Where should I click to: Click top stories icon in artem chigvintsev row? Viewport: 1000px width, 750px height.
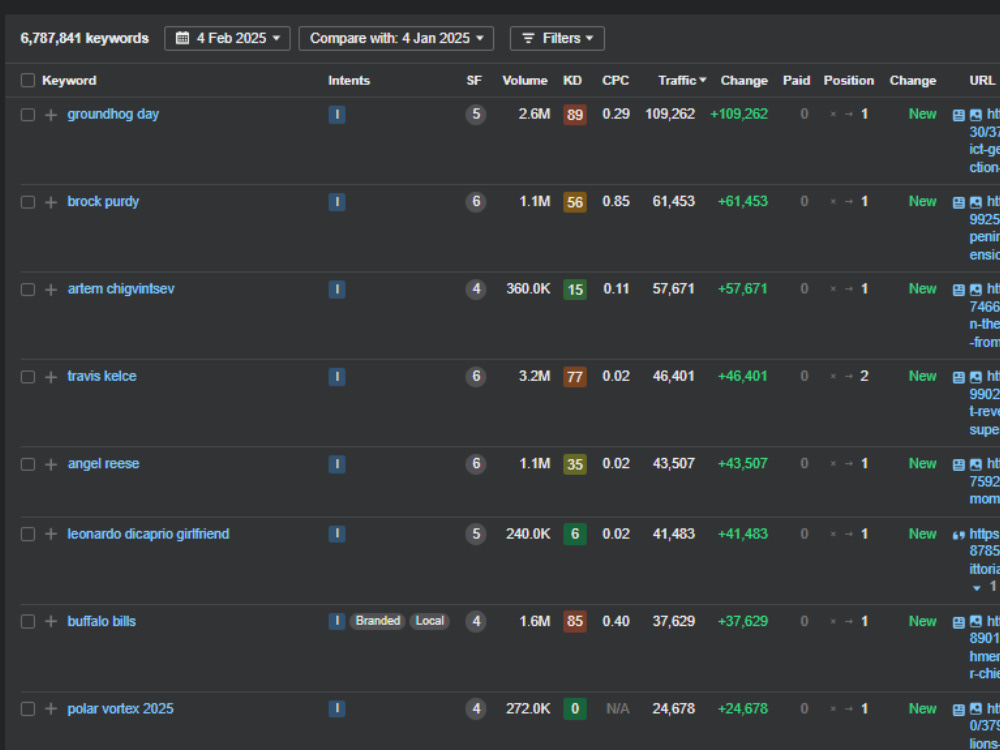[959, 290]
